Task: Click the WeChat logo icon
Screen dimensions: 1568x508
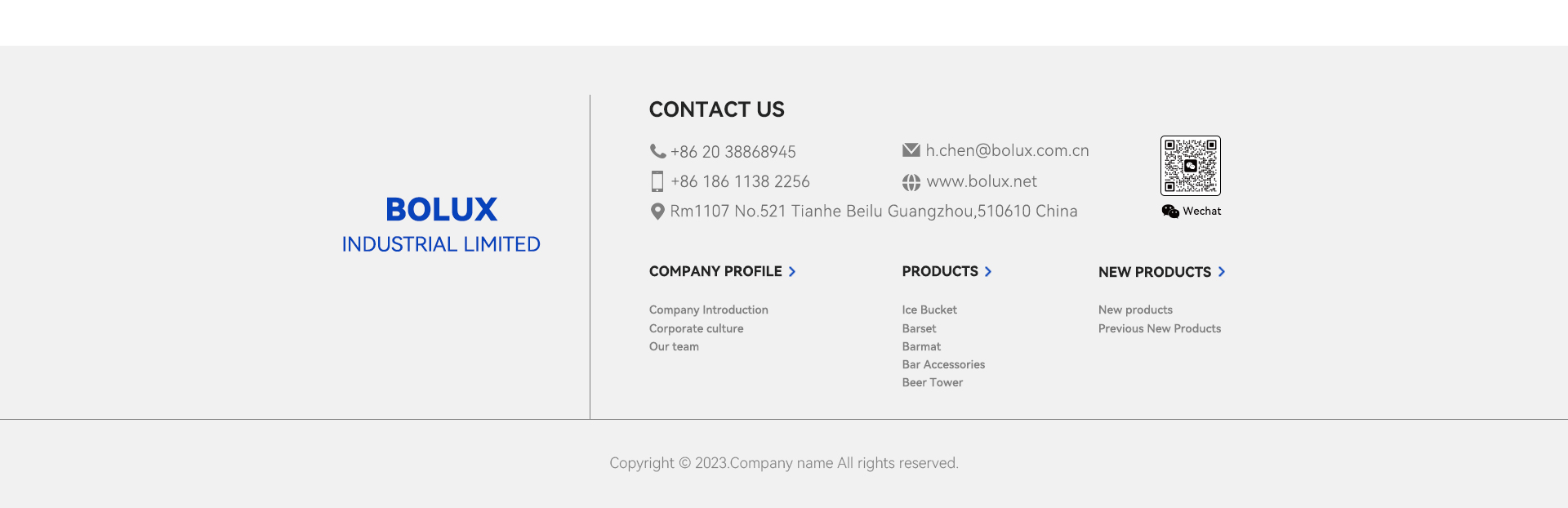Action: 1170,212
